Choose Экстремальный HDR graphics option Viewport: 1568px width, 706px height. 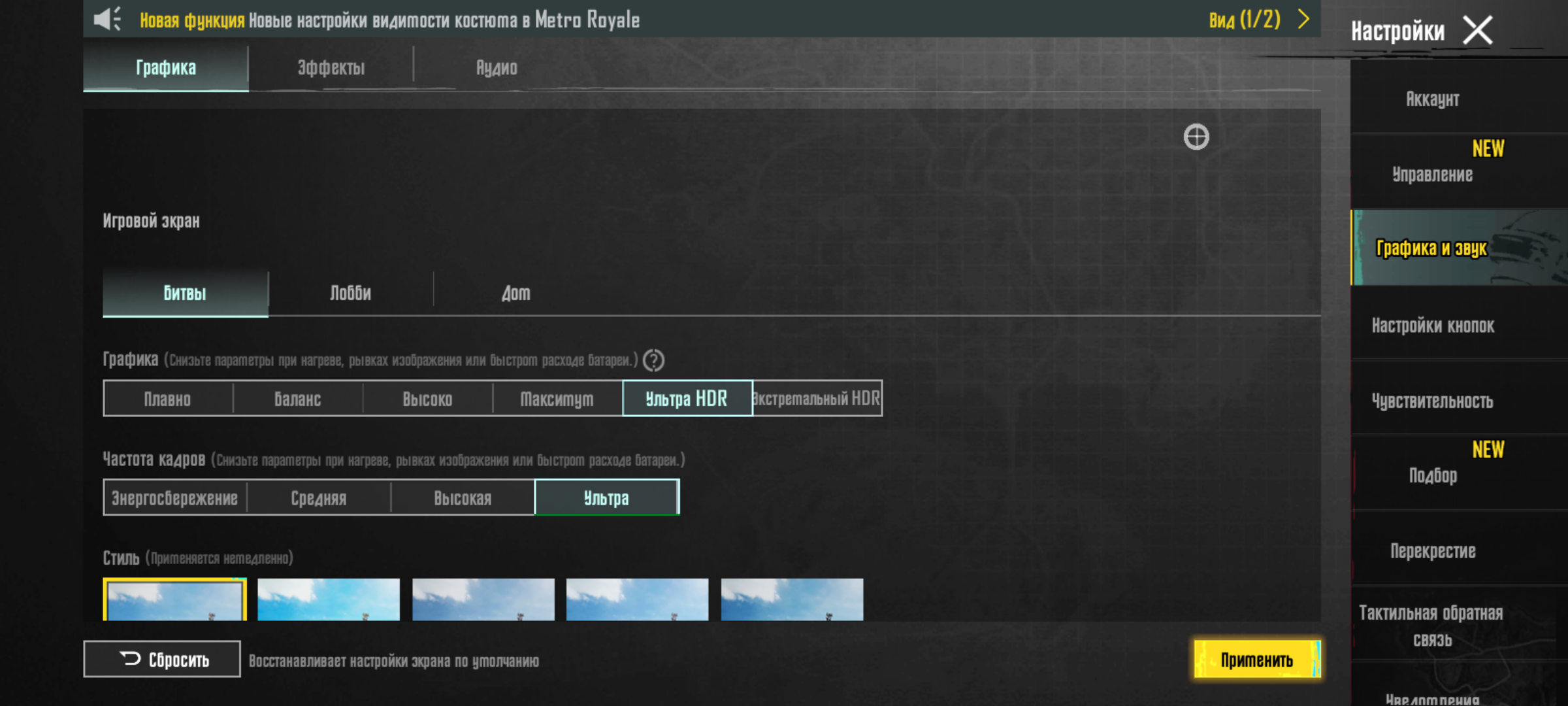point(817,399)
